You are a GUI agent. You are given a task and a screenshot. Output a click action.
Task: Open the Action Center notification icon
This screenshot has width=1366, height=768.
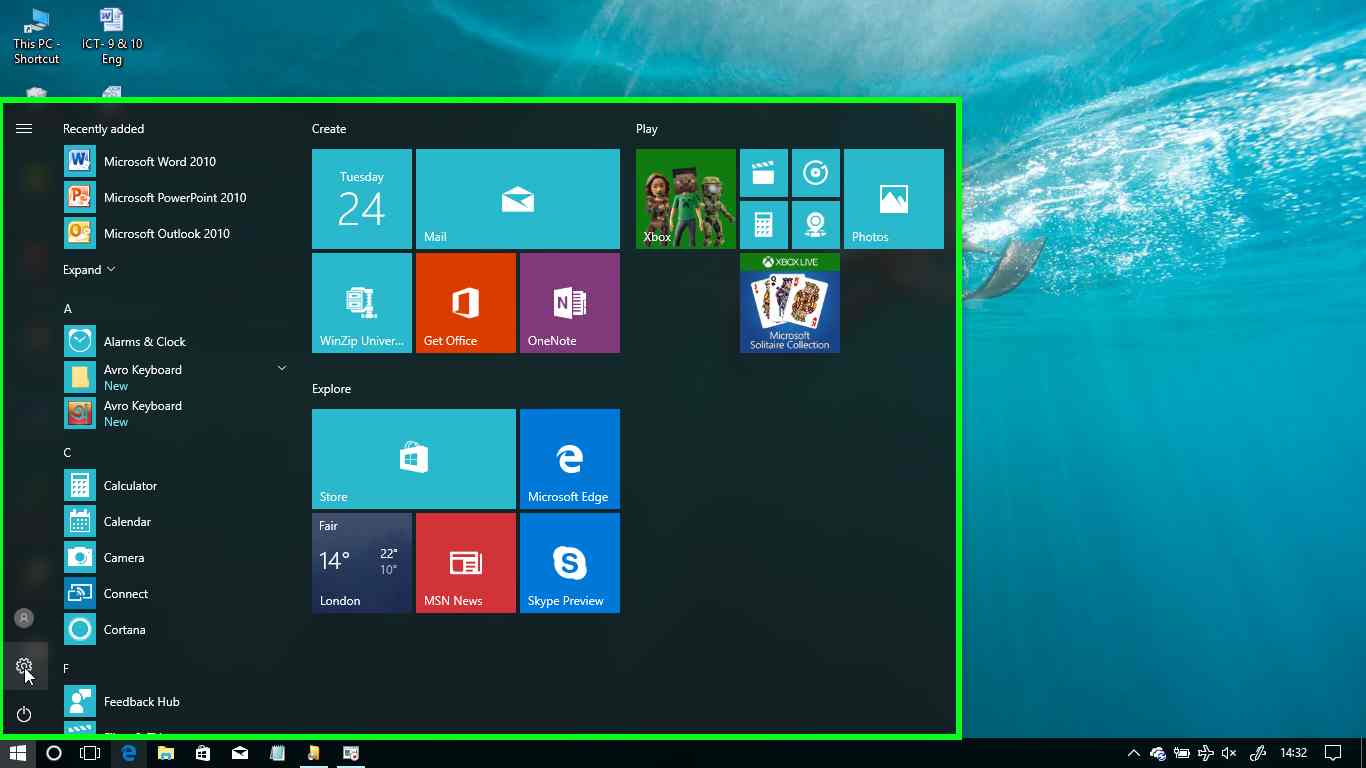coord(1333,753)
